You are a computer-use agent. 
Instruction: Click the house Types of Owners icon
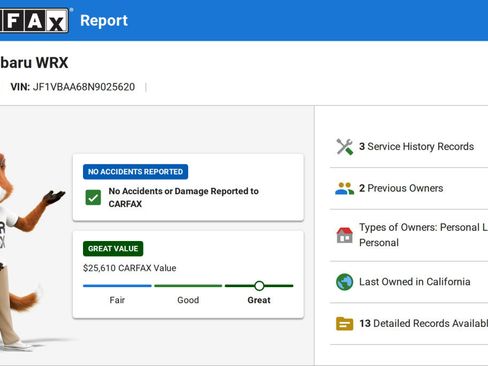344,235
